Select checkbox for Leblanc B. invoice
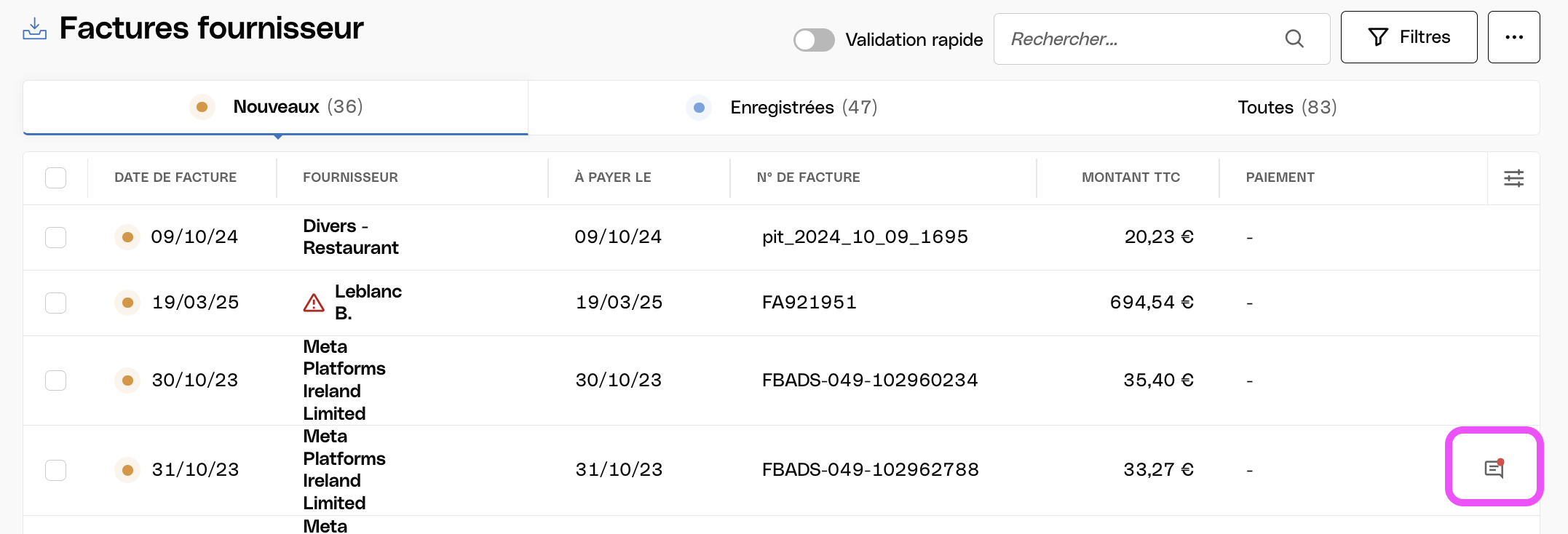Screen dimensions: 1568x534 tap(56, 303)
